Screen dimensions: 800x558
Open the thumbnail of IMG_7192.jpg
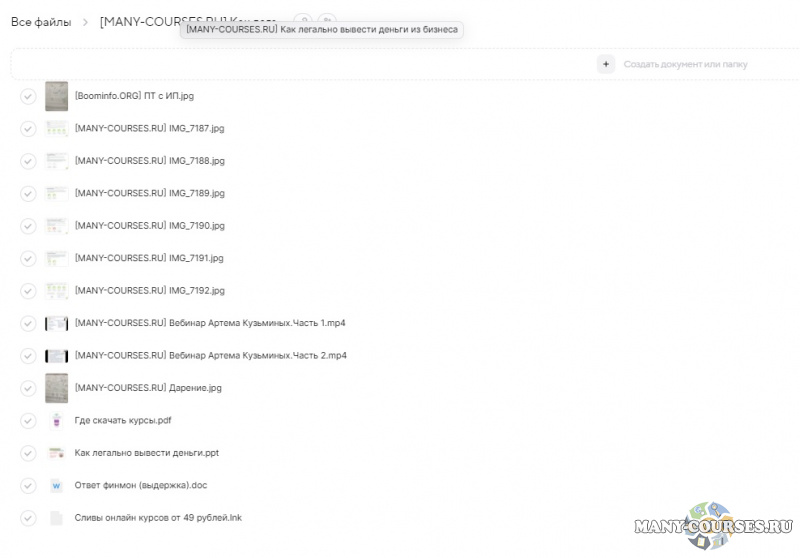[56, 291]
